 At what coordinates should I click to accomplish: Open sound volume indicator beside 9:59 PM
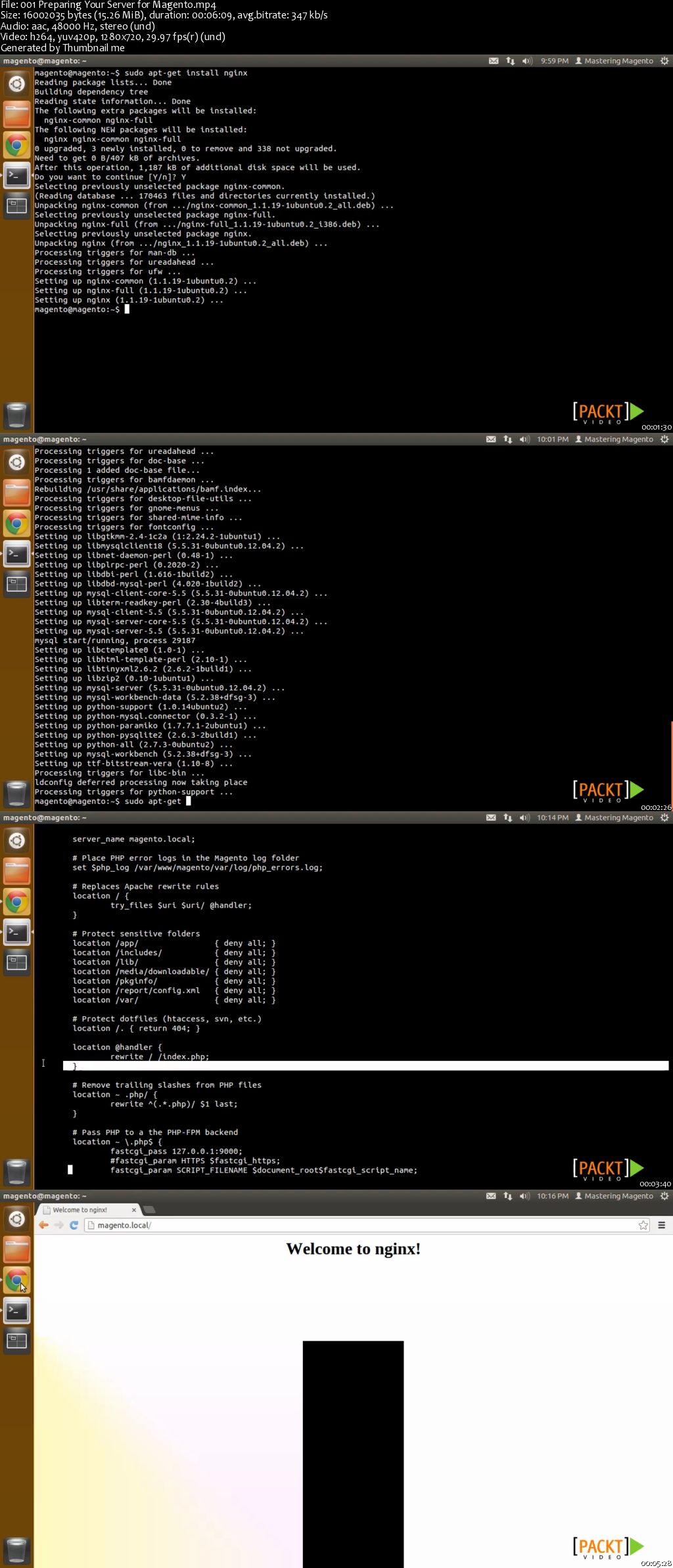tap(527, 61)
